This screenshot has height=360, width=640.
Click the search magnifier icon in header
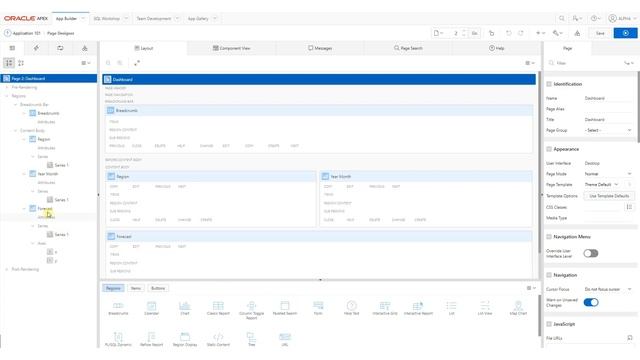562,18
